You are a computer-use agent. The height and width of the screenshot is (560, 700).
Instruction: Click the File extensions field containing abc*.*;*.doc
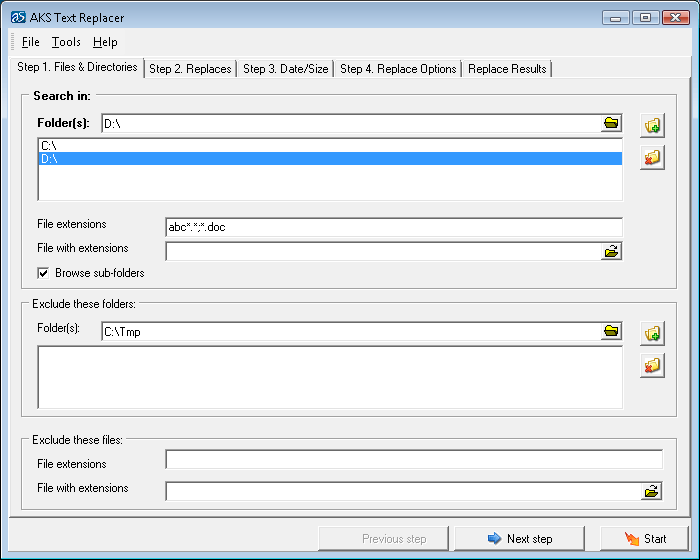(x=394, y=227)
